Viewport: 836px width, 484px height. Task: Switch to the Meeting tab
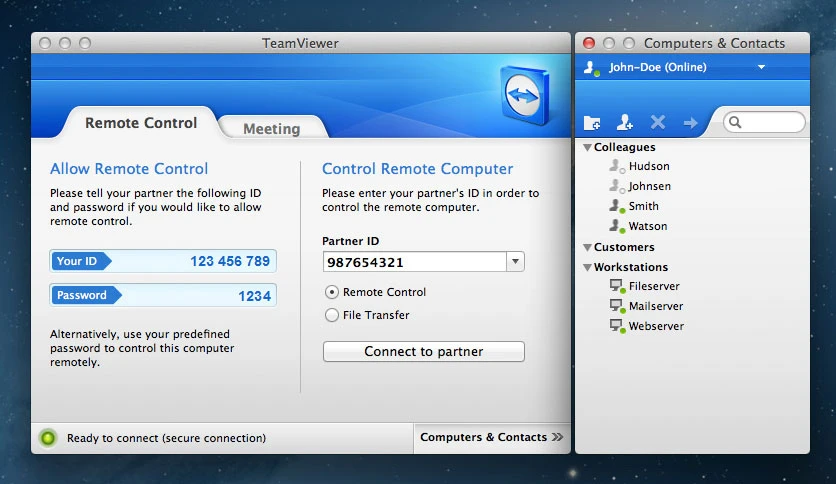pos(272,128)
